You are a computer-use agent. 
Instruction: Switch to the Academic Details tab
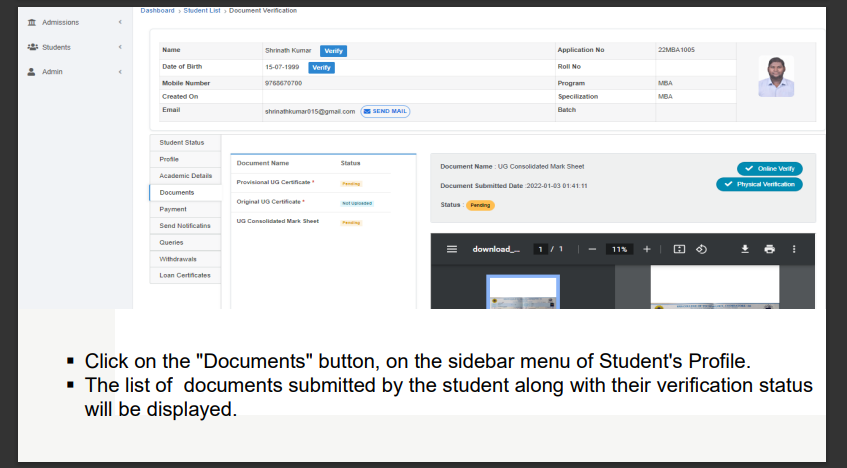[x=185, y=176]
